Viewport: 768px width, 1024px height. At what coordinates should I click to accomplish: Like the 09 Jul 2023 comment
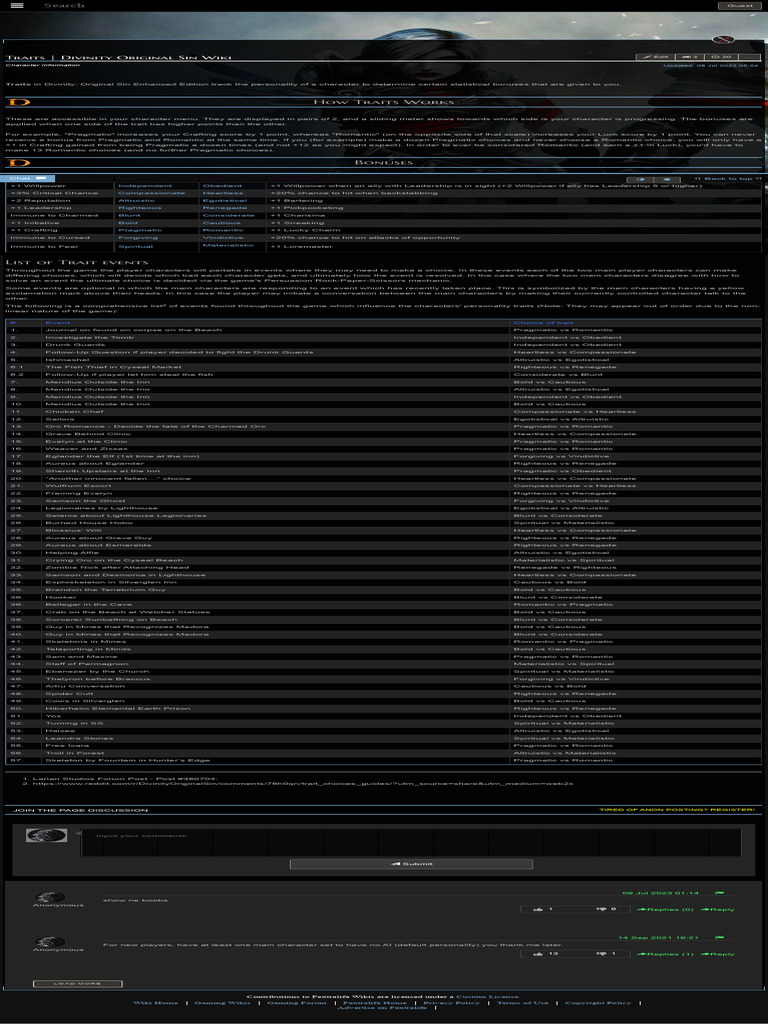coord(544,909)
